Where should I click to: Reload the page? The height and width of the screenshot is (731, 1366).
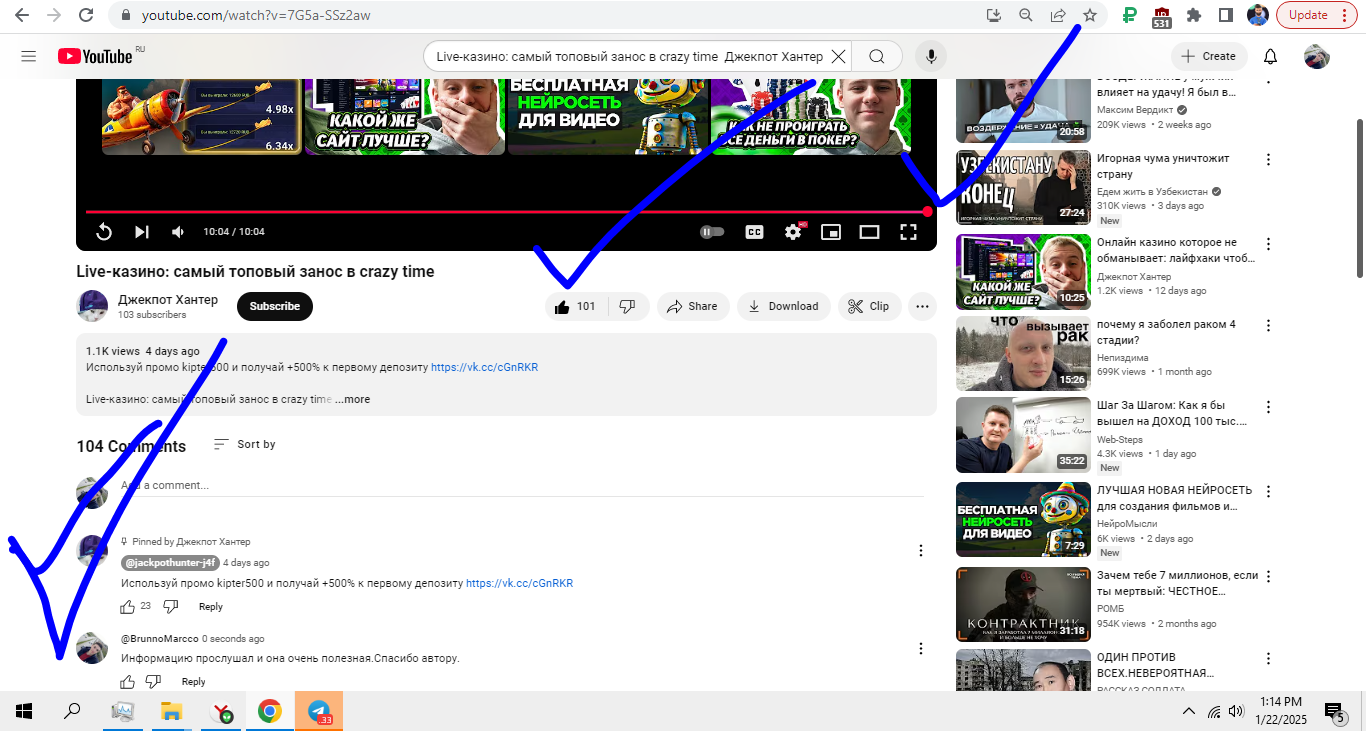[x=86, y=15]
